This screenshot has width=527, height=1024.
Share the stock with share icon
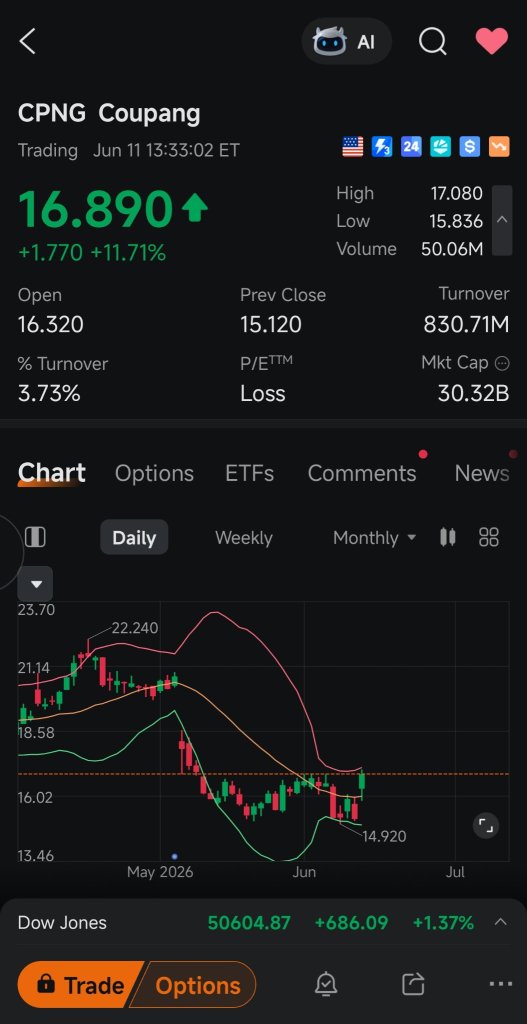413,984
